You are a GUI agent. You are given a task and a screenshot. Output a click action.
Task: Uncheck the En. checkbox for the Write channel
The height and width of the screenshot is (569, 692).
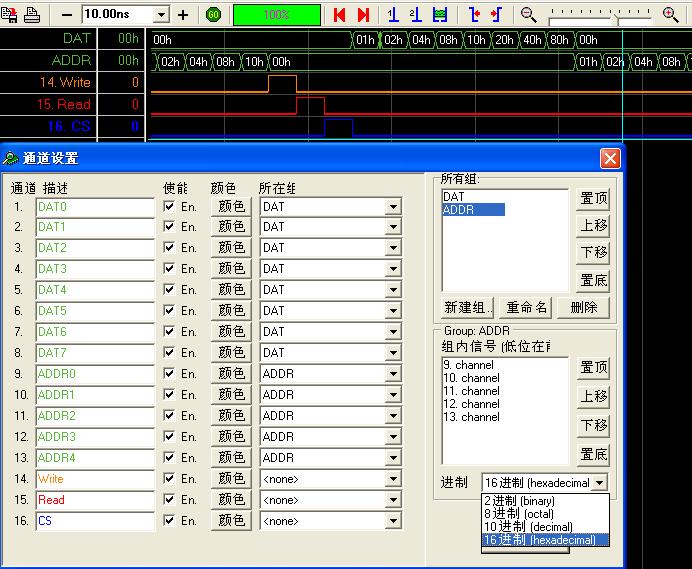[169, 479]
